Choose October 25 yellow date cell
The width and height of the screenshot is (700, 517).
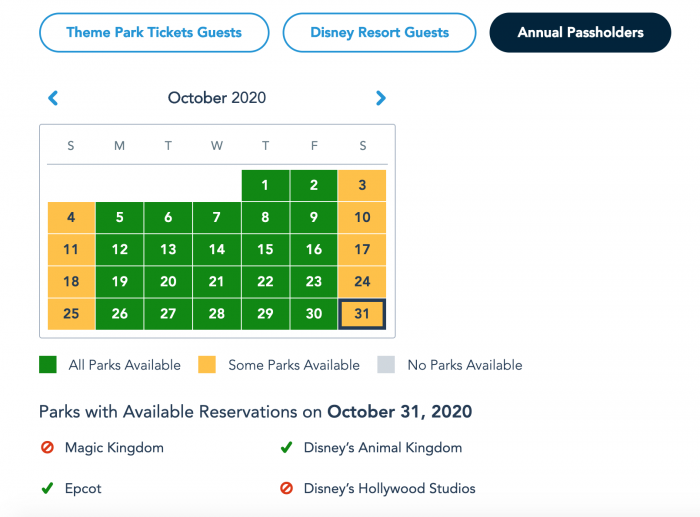[x=71, y=314]
